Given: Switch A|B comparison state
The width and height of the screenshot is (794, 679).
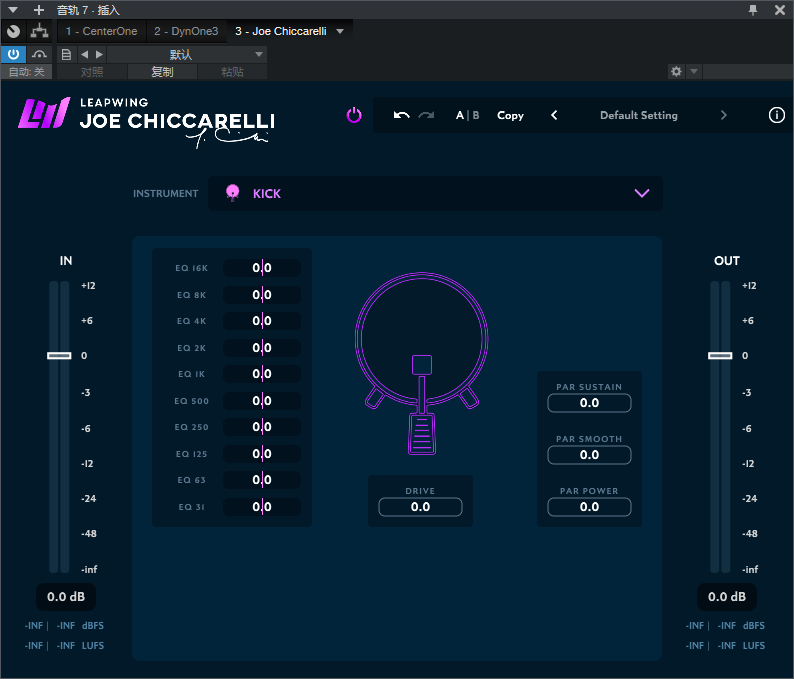Looking at the screenshot, I should click(x=467, y=115).
